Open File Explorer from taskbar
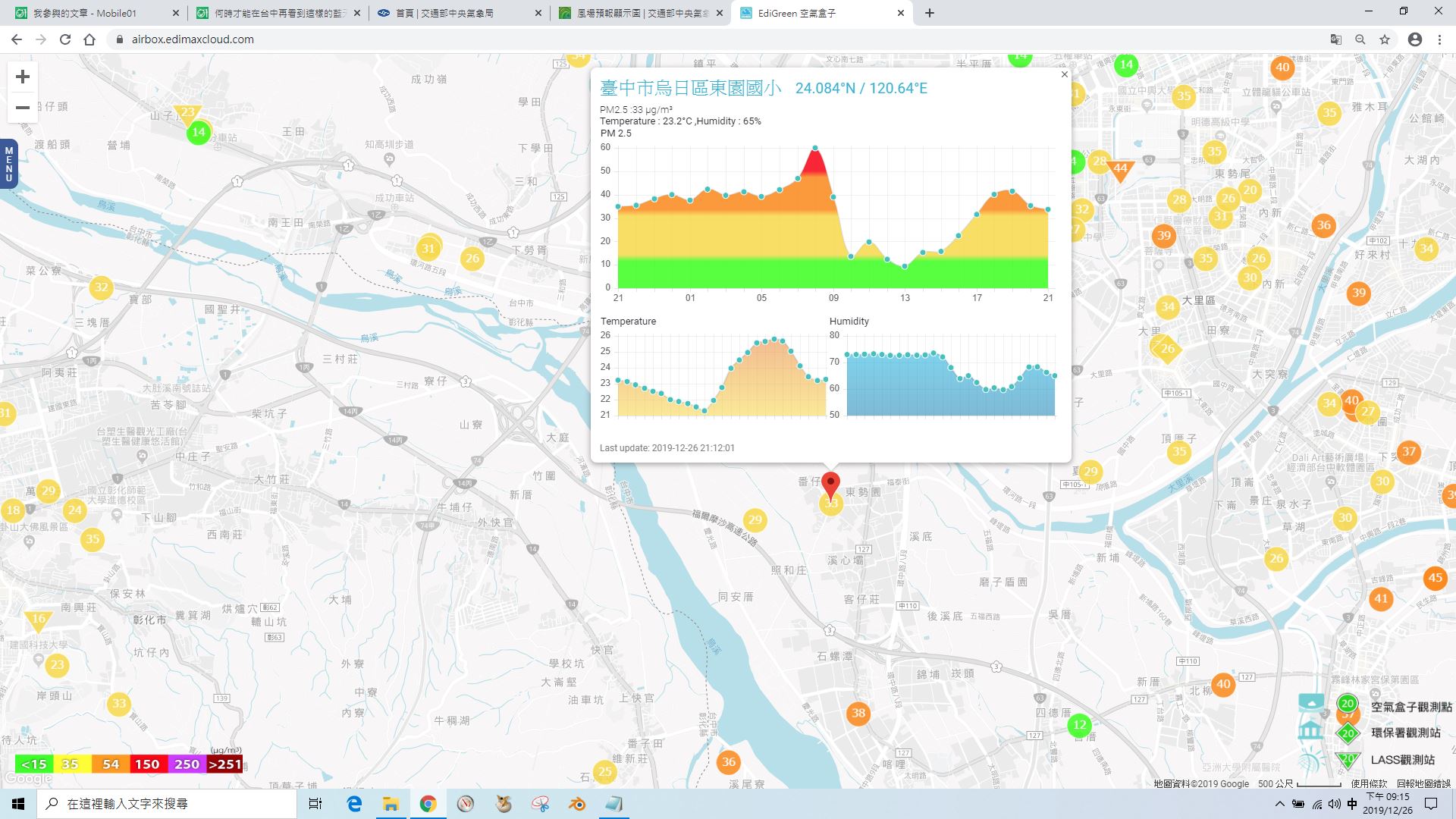The width and height of the screenshot is (1456, 819). pos(391,804)
